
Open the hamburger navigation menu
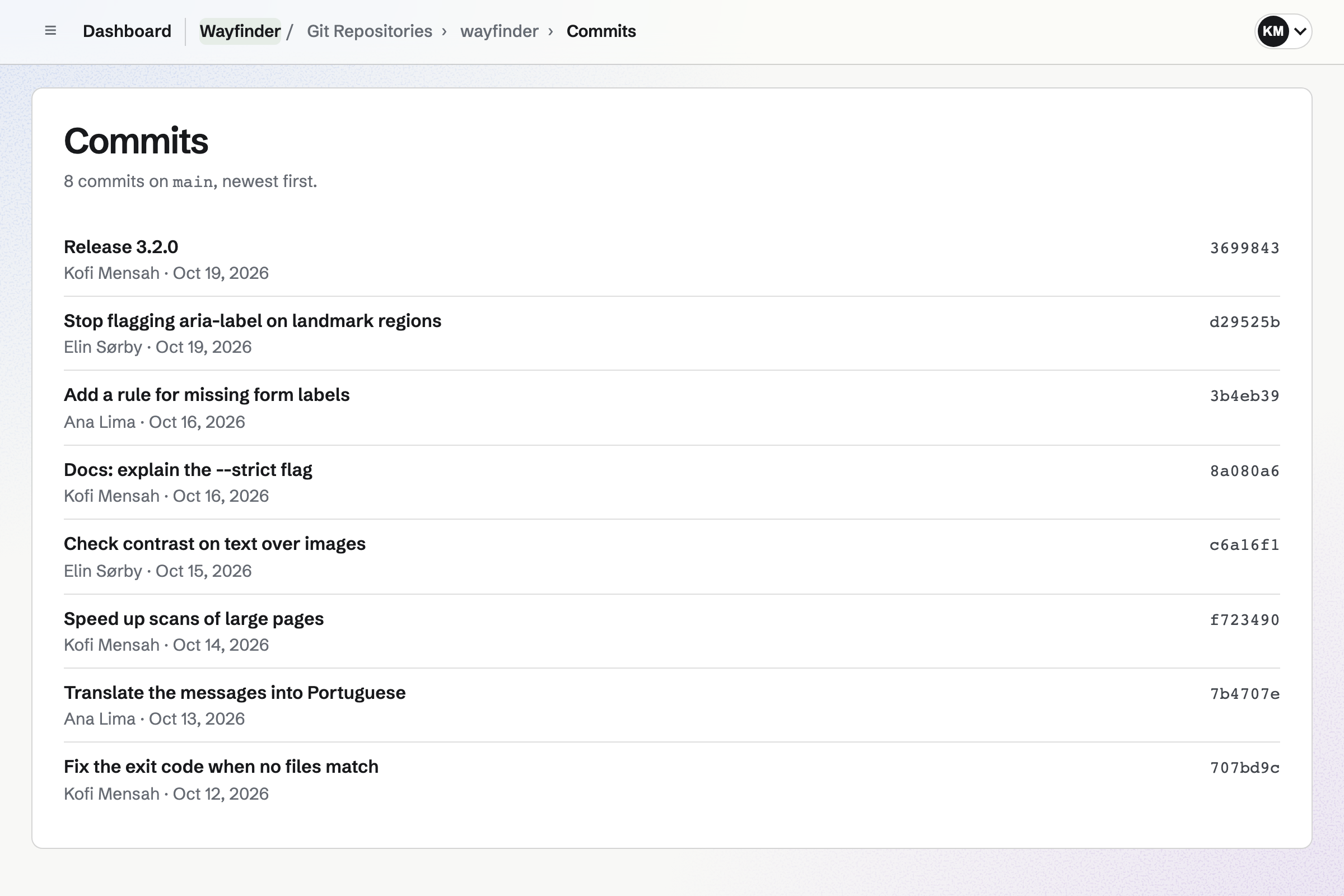coord(50,31)
